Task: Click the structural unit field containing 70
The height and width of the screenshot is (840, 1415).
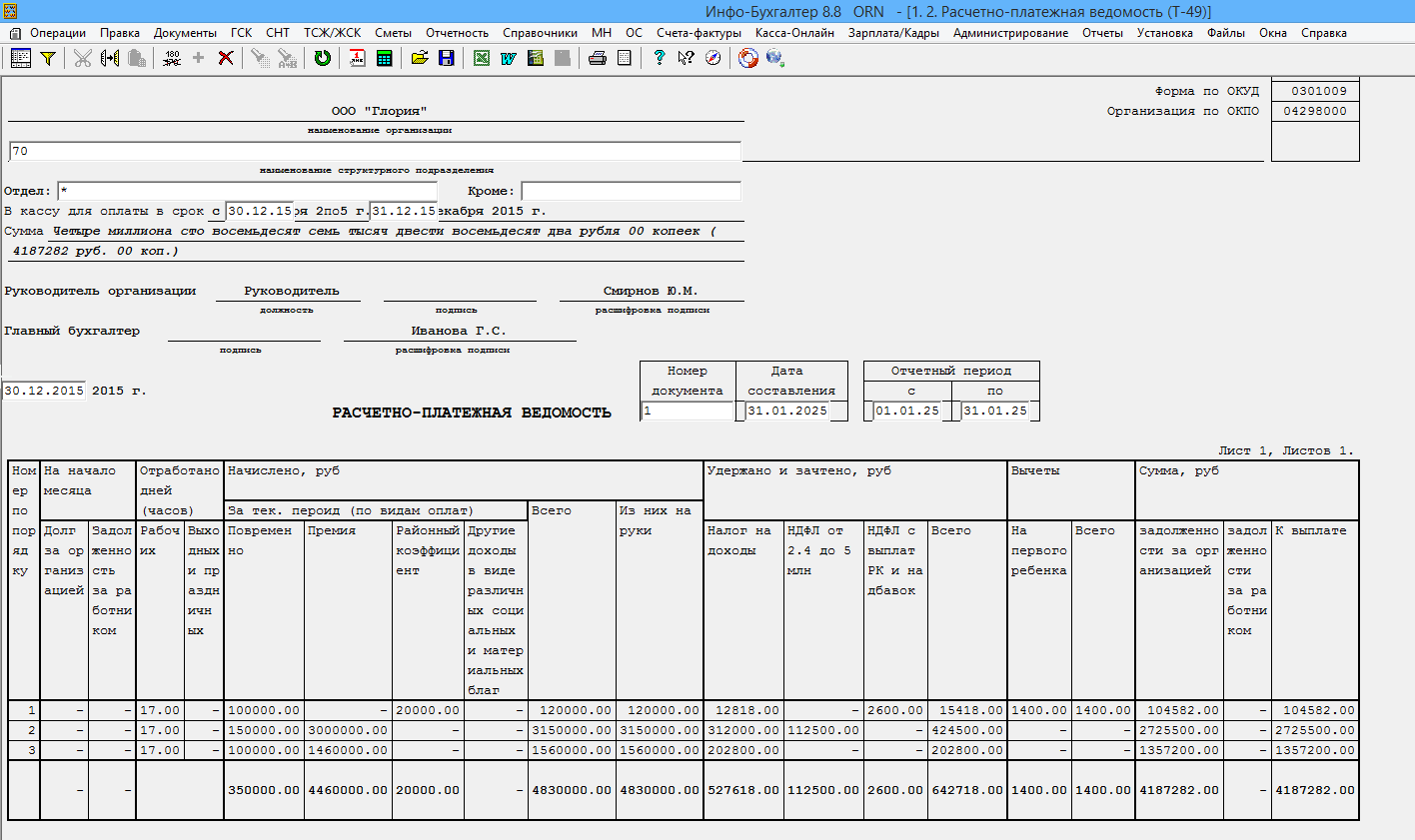Action: [x=375, y=151]
